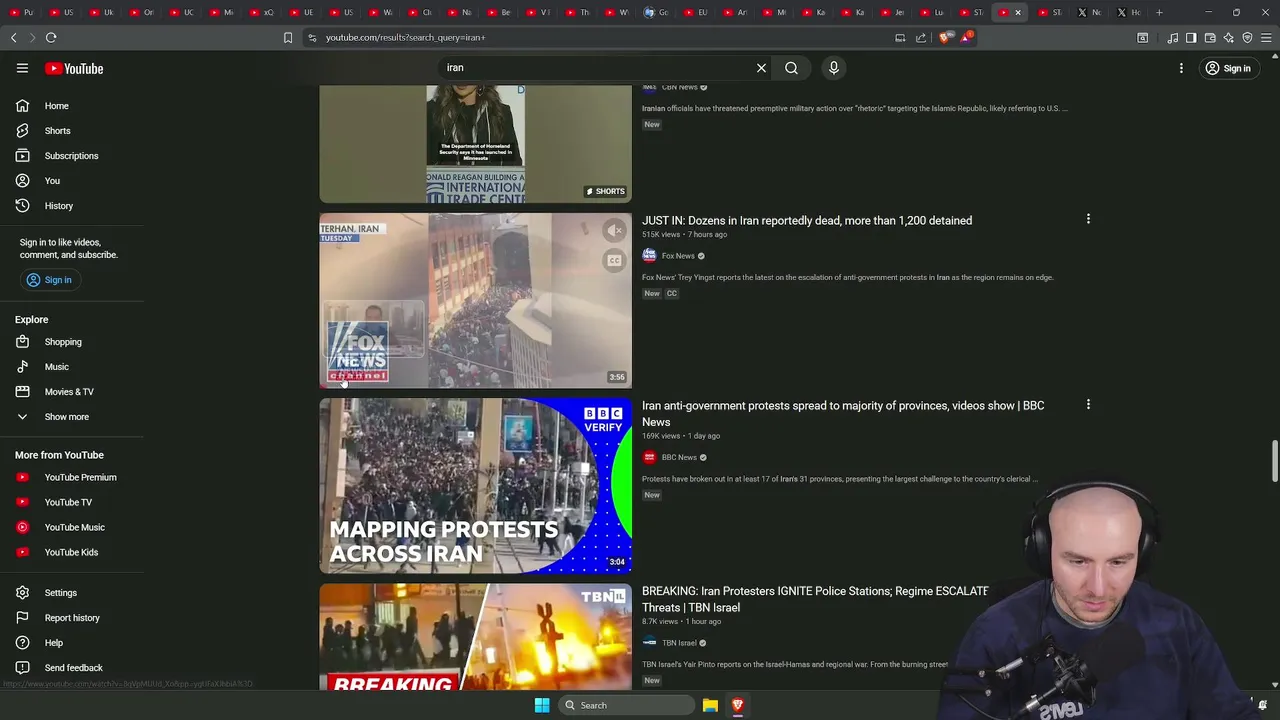Screen dimensions: 1280x720
Task: Toggle the browser sidebar panel icon
Action: point(1191,38)
